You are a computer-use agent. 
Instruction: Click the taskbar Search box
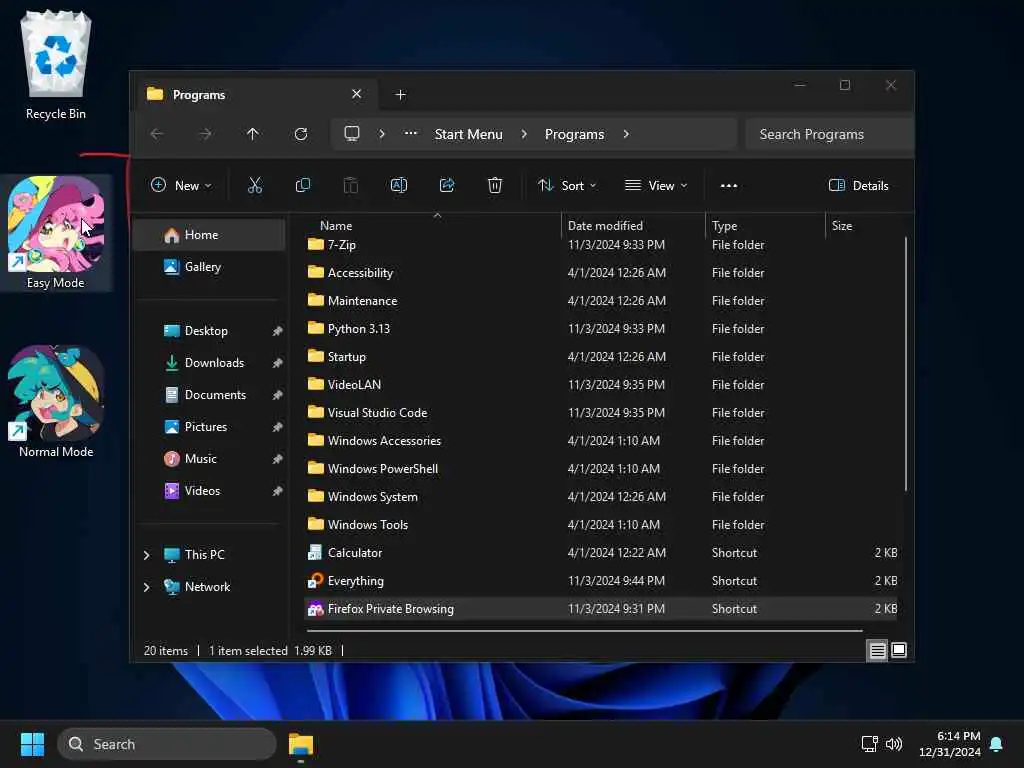pyautogui.click(x=167, y=744)
